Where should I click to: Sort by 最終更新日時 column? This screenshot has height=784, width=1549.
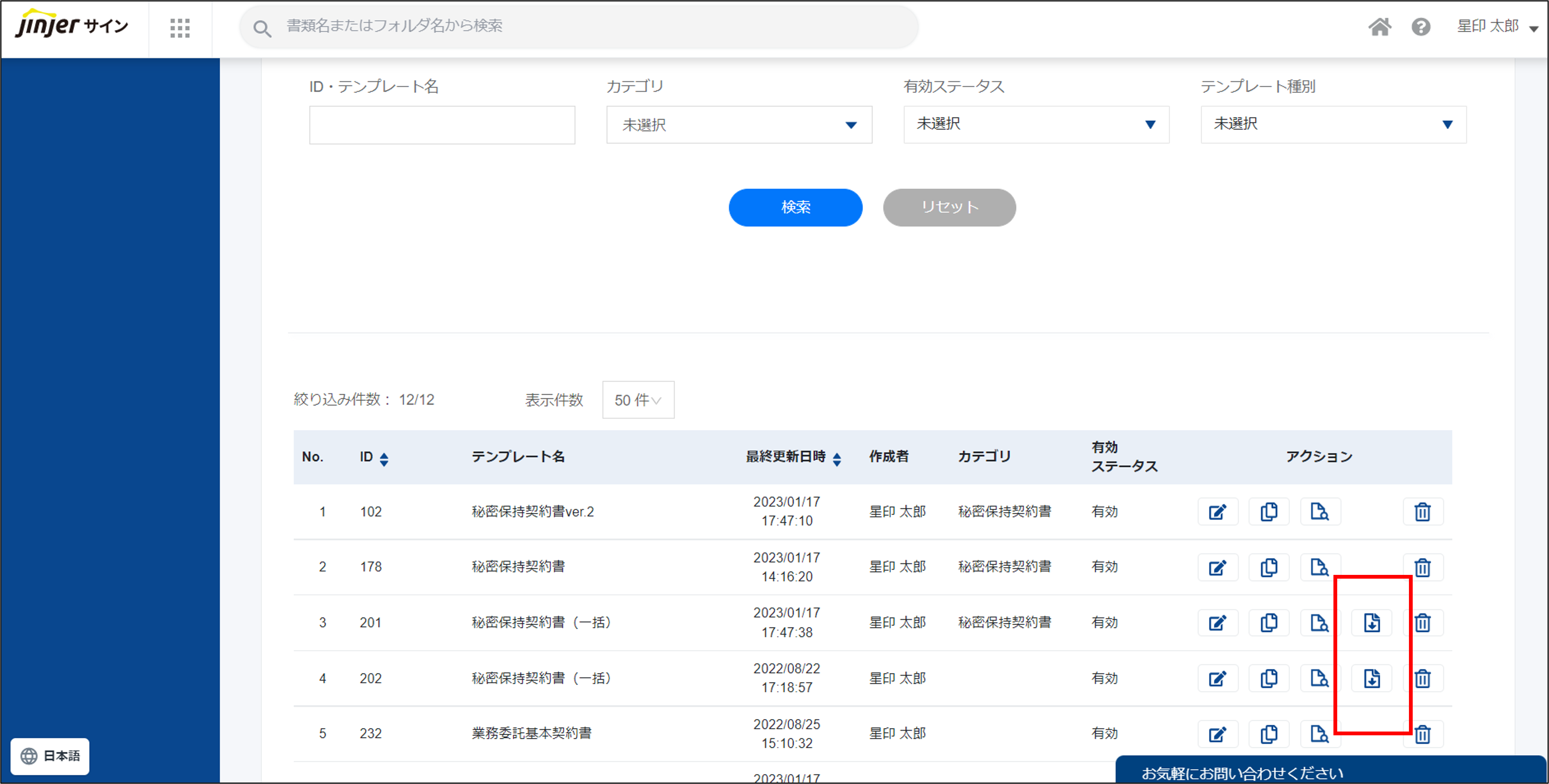click(837, 459)
